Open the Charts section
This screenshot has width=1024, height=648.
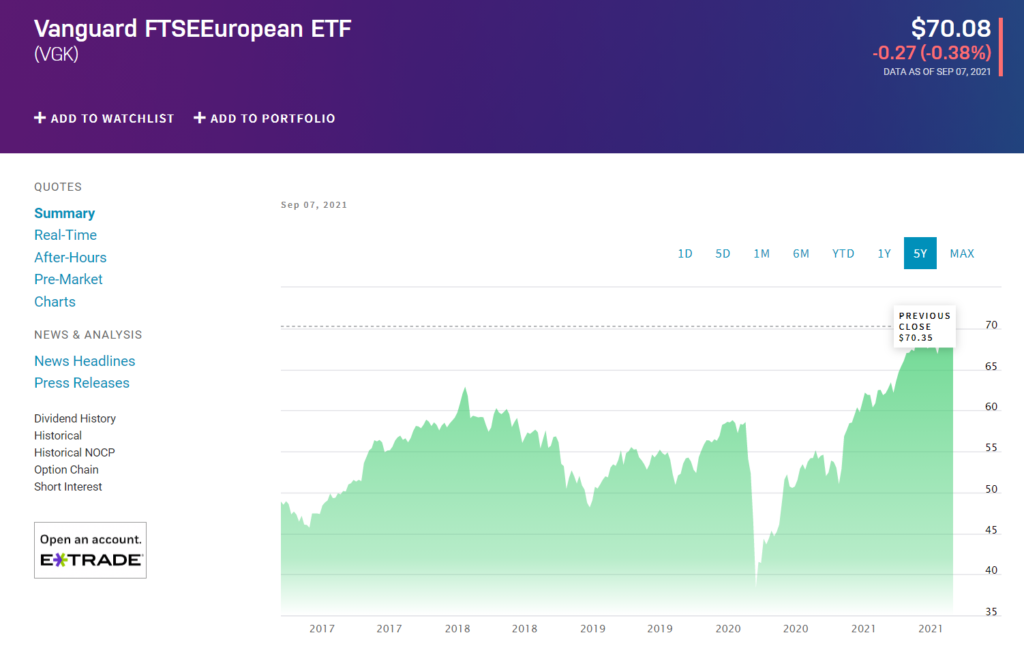click(54, 301)
